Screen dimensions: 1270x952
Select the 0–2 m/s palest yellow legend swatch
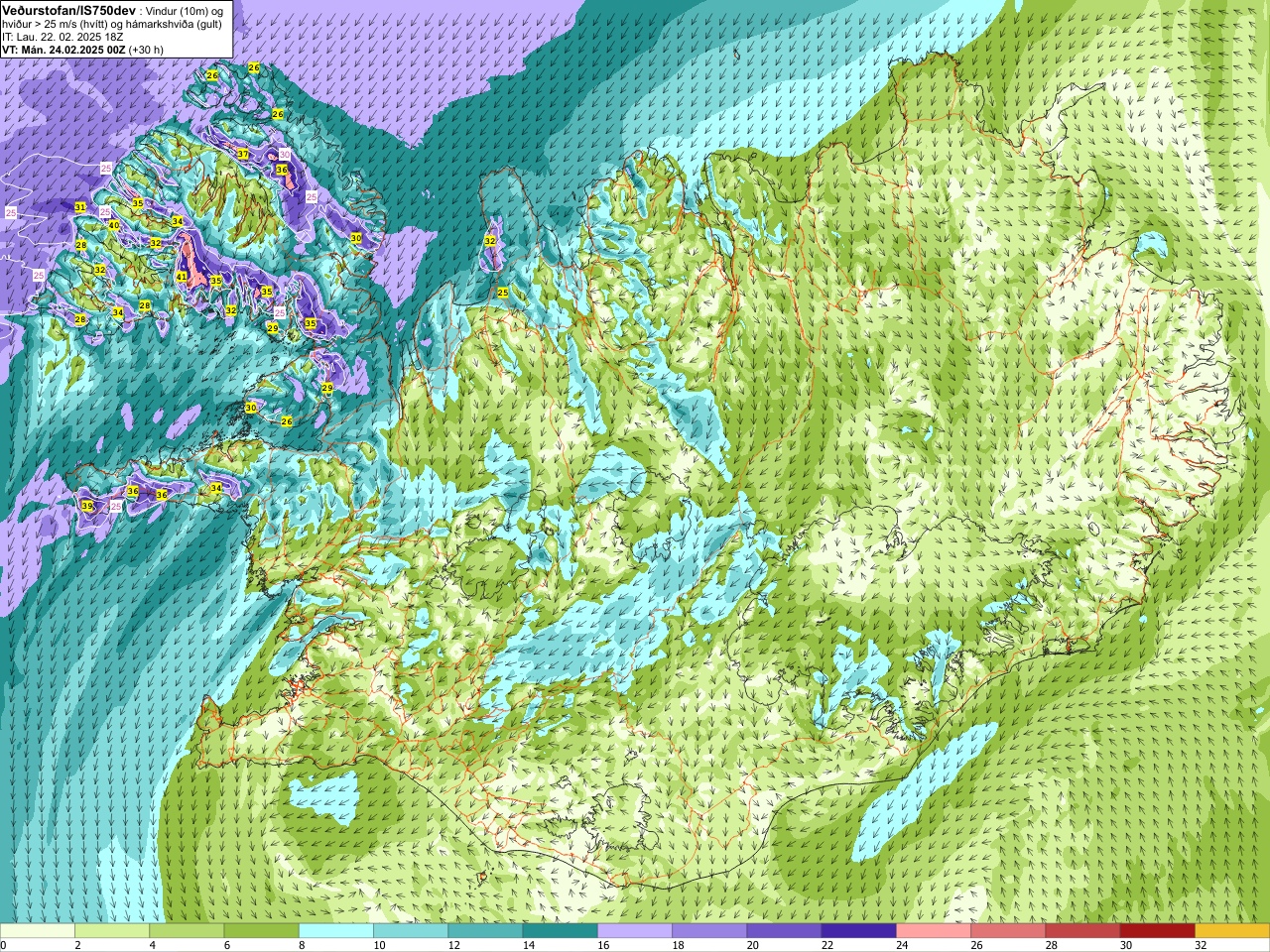pyautogui.click(x=38, y=931)
